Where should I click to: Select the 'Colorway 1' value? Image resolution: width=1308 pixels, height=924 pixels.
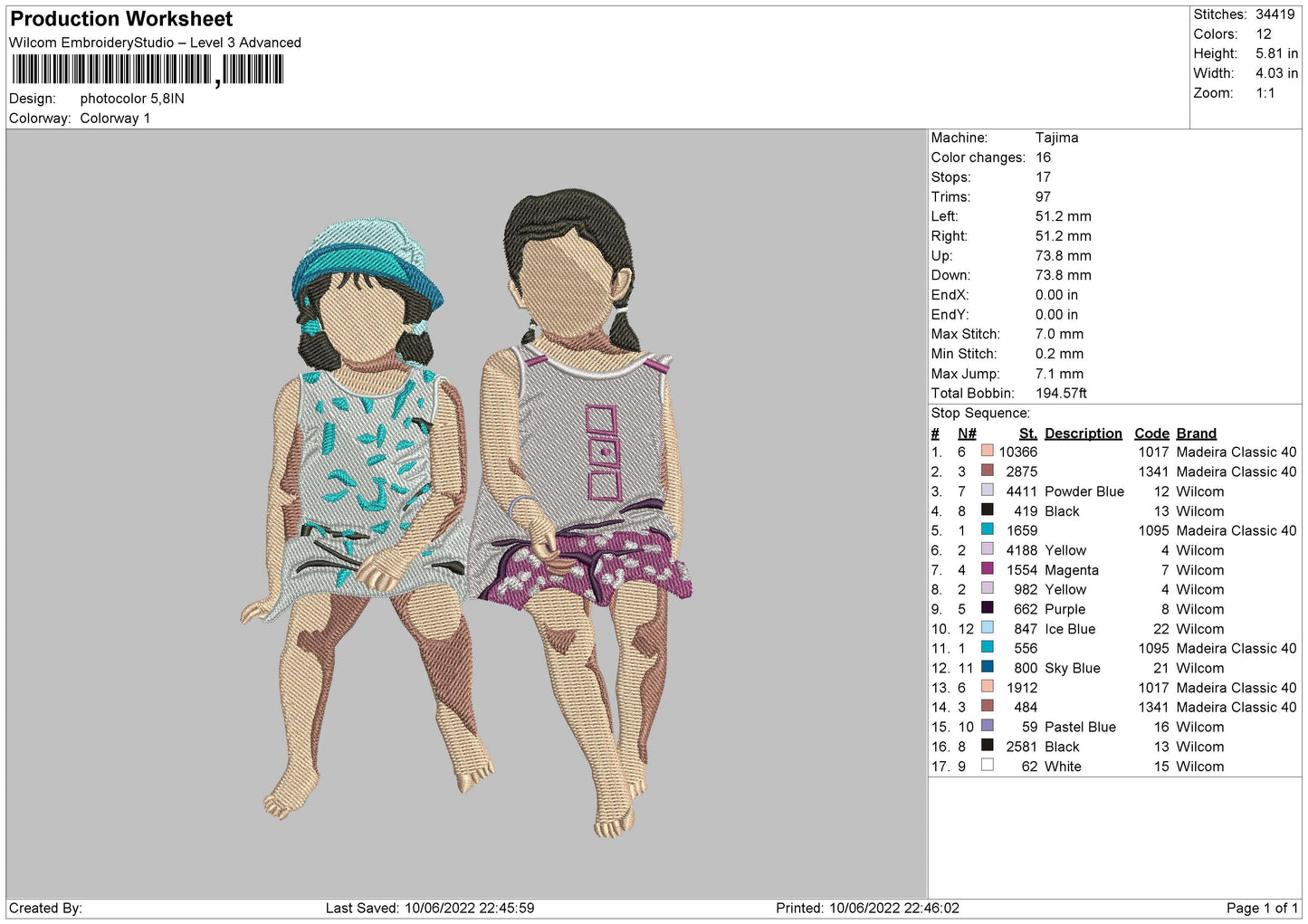tap(115, 119)
